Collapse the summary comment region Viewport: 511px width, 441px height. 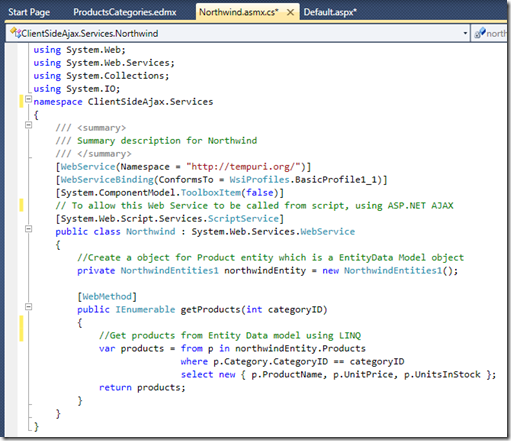(28, 125)
